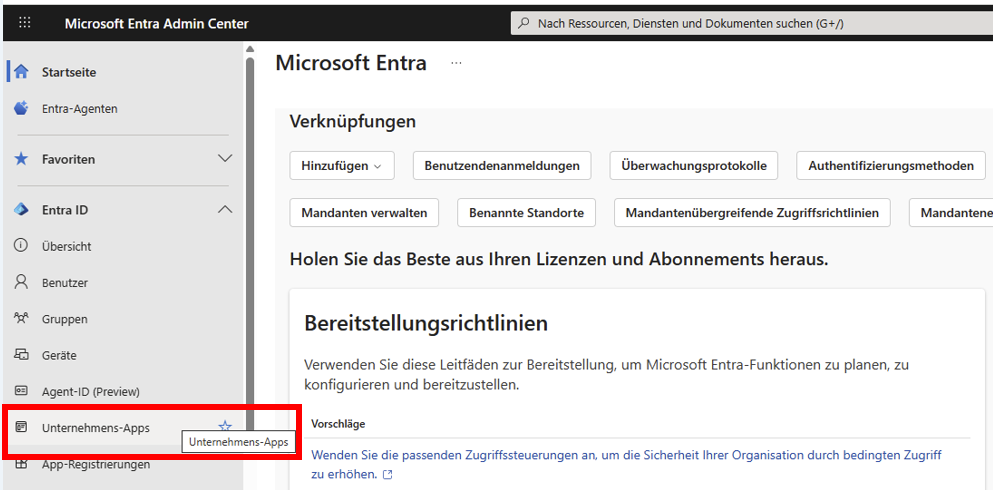
Task: Click external link icon after 'zu erhöhen.'
Action: pos(388,474)
